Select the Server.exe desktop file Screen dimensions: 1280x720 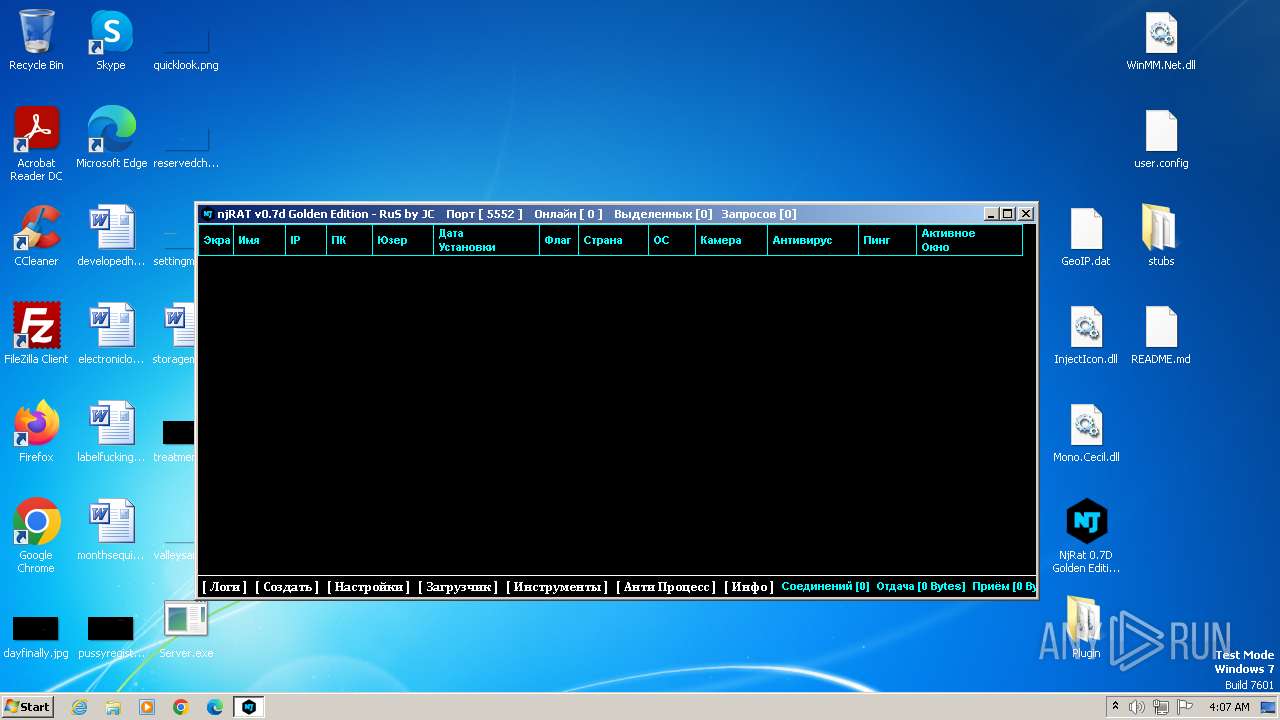tap(186, 629)
